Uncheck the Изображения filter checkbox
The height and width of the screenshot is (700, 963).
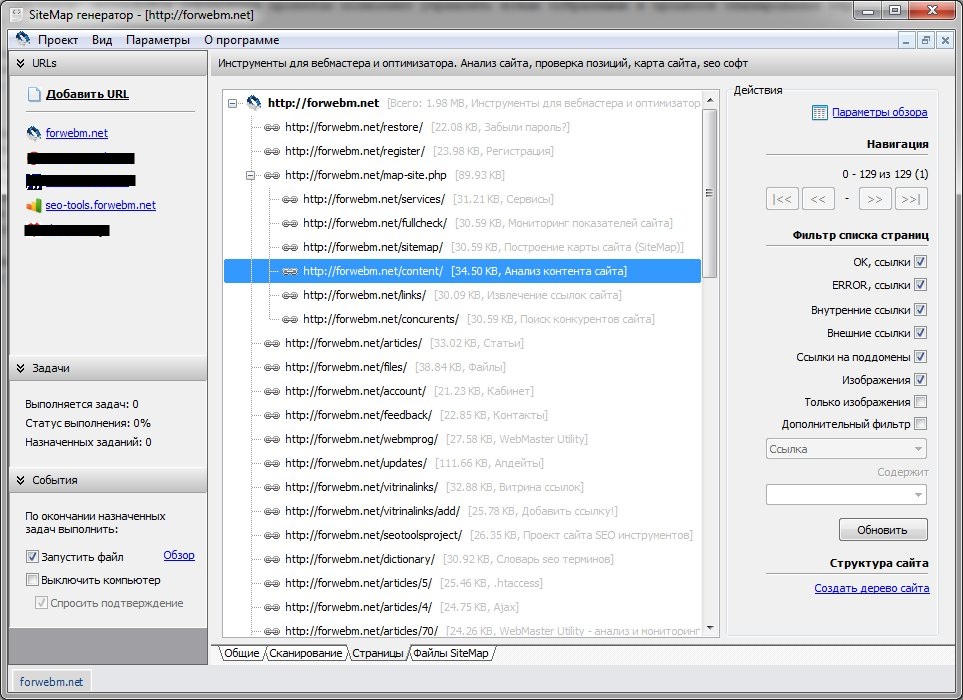click(x=920, y=380)
